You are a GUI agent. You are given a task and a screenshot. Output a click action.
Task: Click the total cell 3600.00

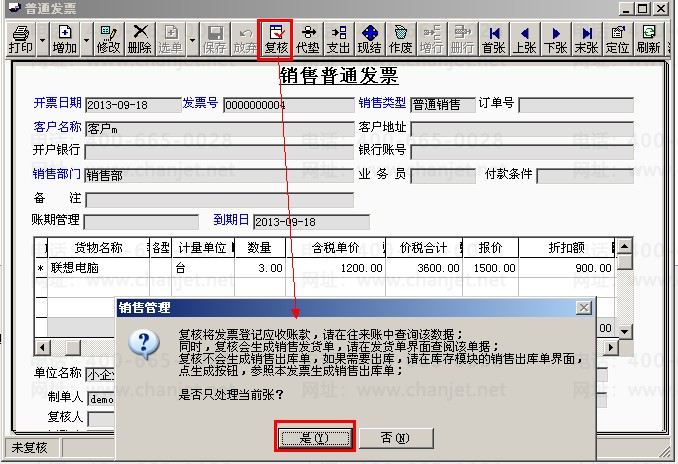(x=424, y=268)
